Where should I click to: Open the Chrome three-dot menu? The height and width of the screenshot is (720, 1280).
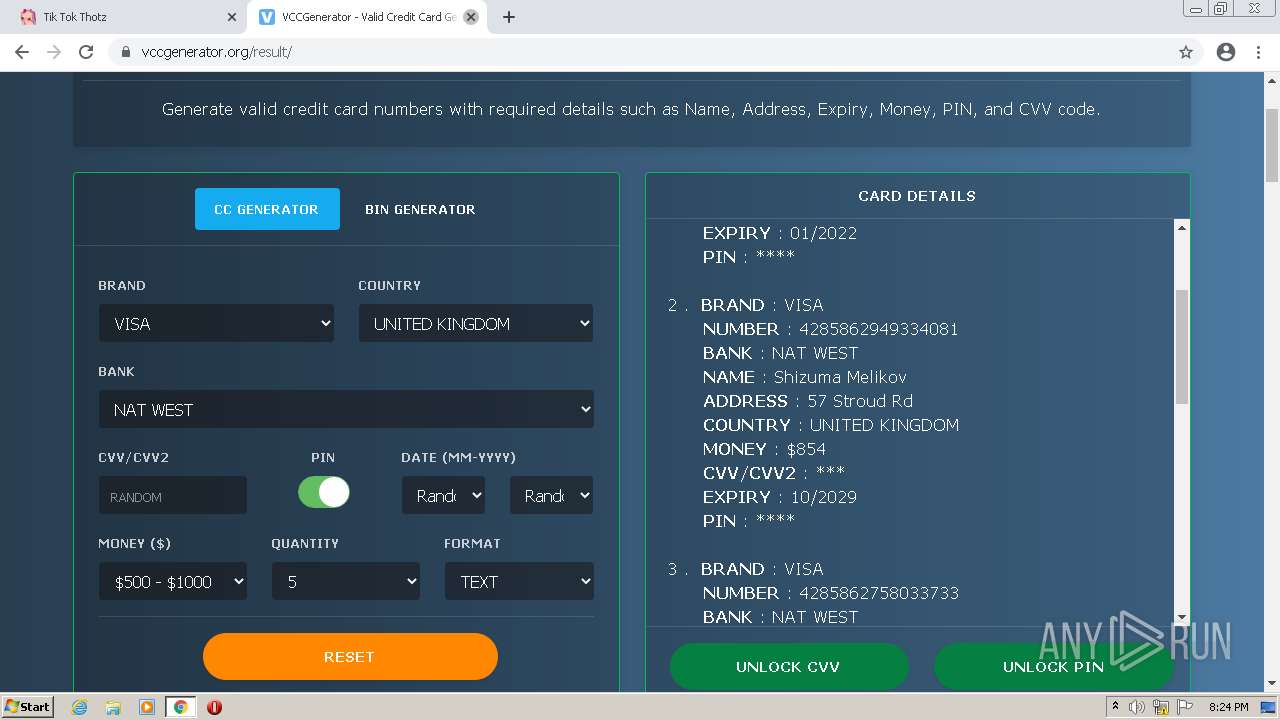pyautogui.click(x=1259, y=52)
